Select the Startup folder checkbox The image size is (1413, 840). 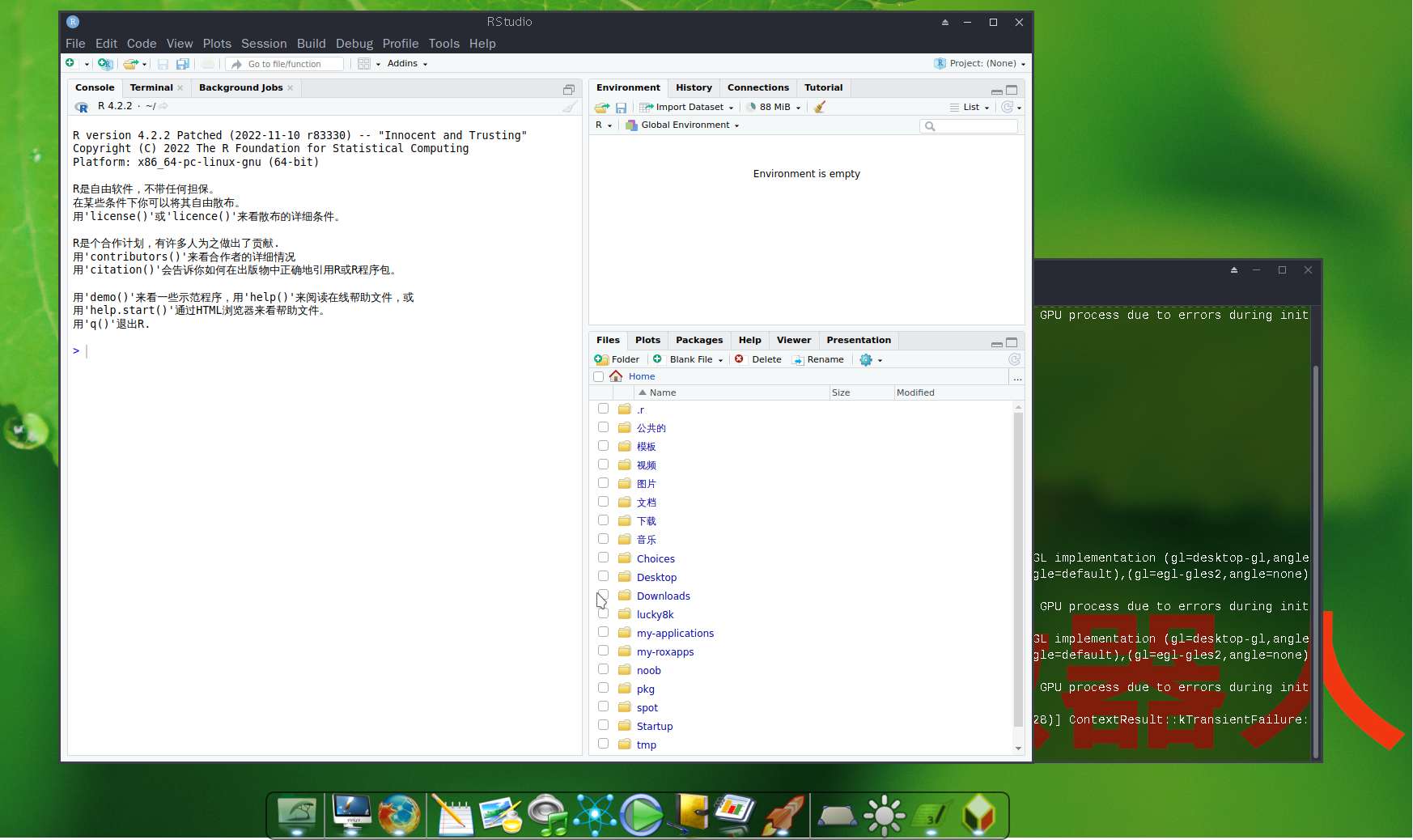click(603, 725)
